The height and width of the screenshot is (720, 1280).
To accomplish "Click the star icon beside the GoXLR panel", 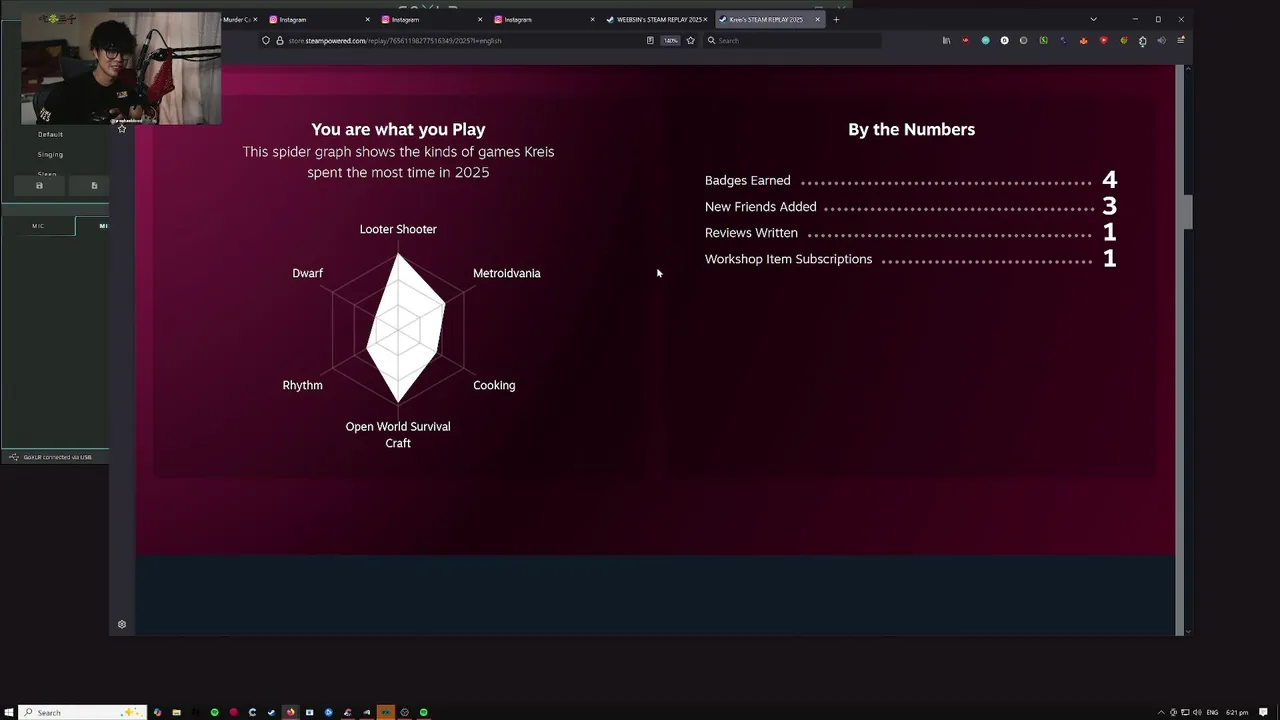I will [122, 129].
